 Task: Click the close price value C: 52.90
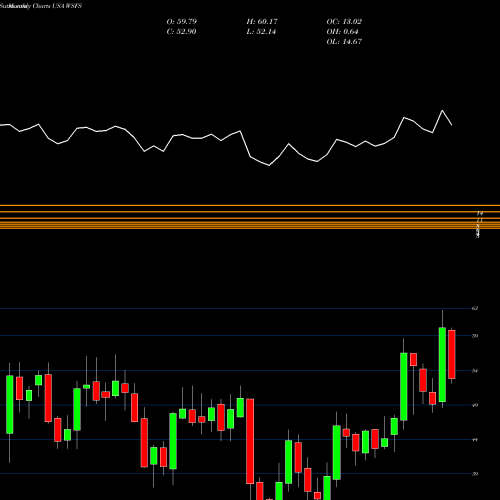click(x=182, y=32)
